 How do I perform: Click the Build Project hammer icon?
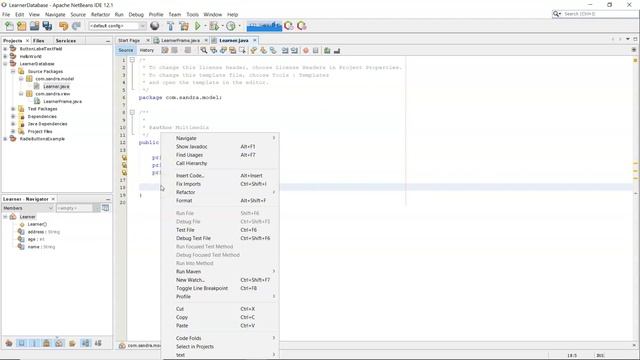pyautogui.click(x=171, y=26)
